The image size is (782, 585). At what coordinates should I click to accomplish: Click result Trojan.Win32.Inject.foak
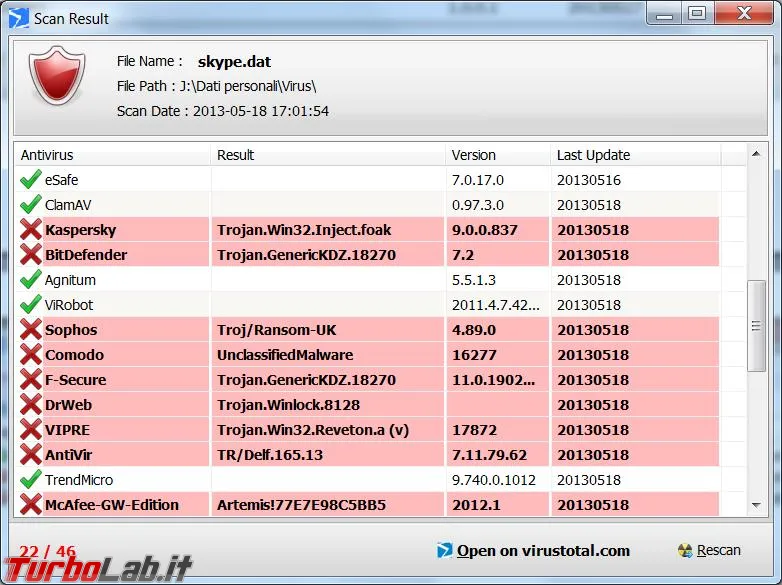pos(304,230)
